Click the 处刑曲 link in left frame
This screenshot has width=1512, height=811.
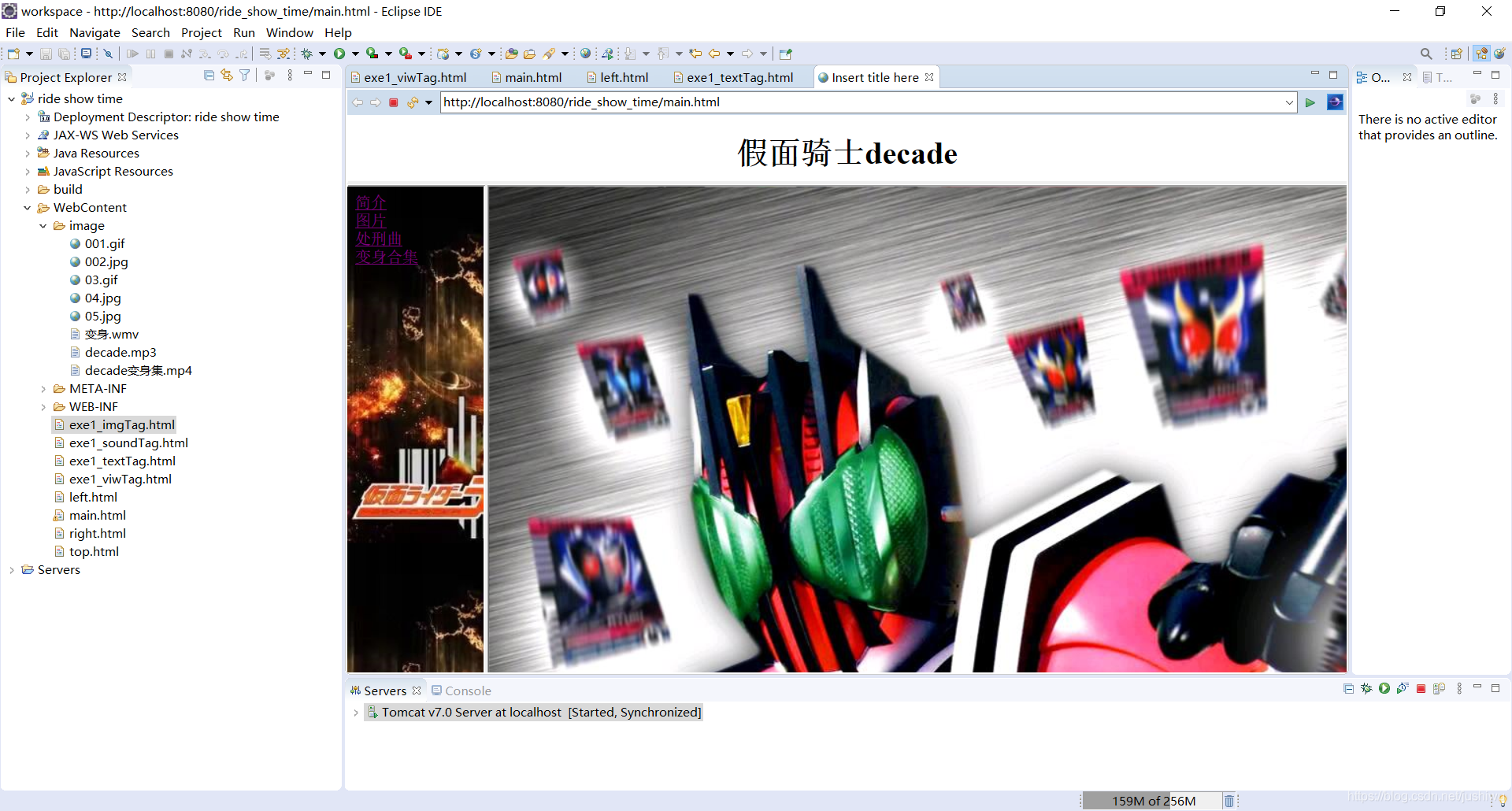(379, 239)
